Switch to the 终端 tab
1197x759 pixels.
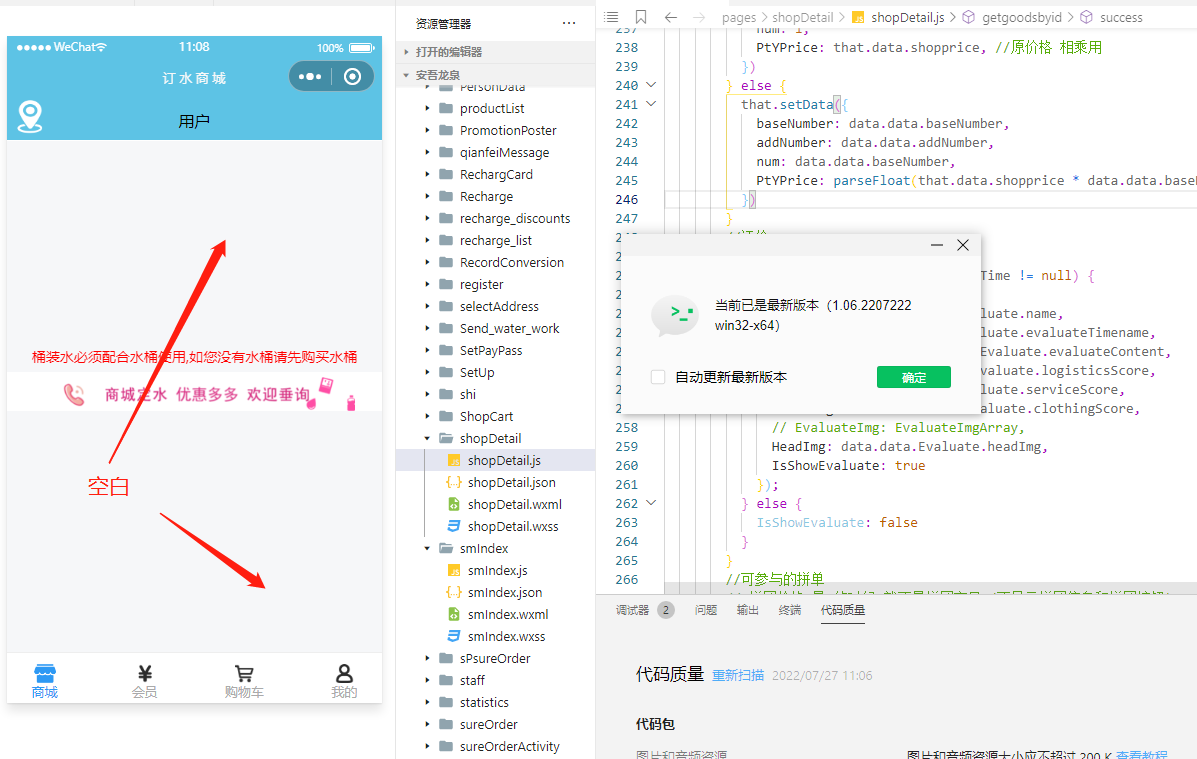[789, 610]
